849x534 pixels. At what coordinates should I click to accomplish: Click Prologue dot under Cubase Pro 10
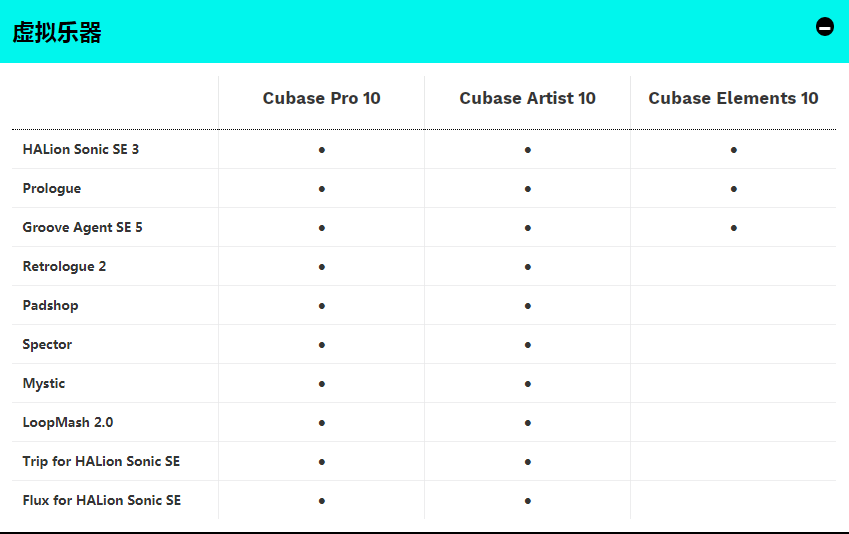click(322, 189)
